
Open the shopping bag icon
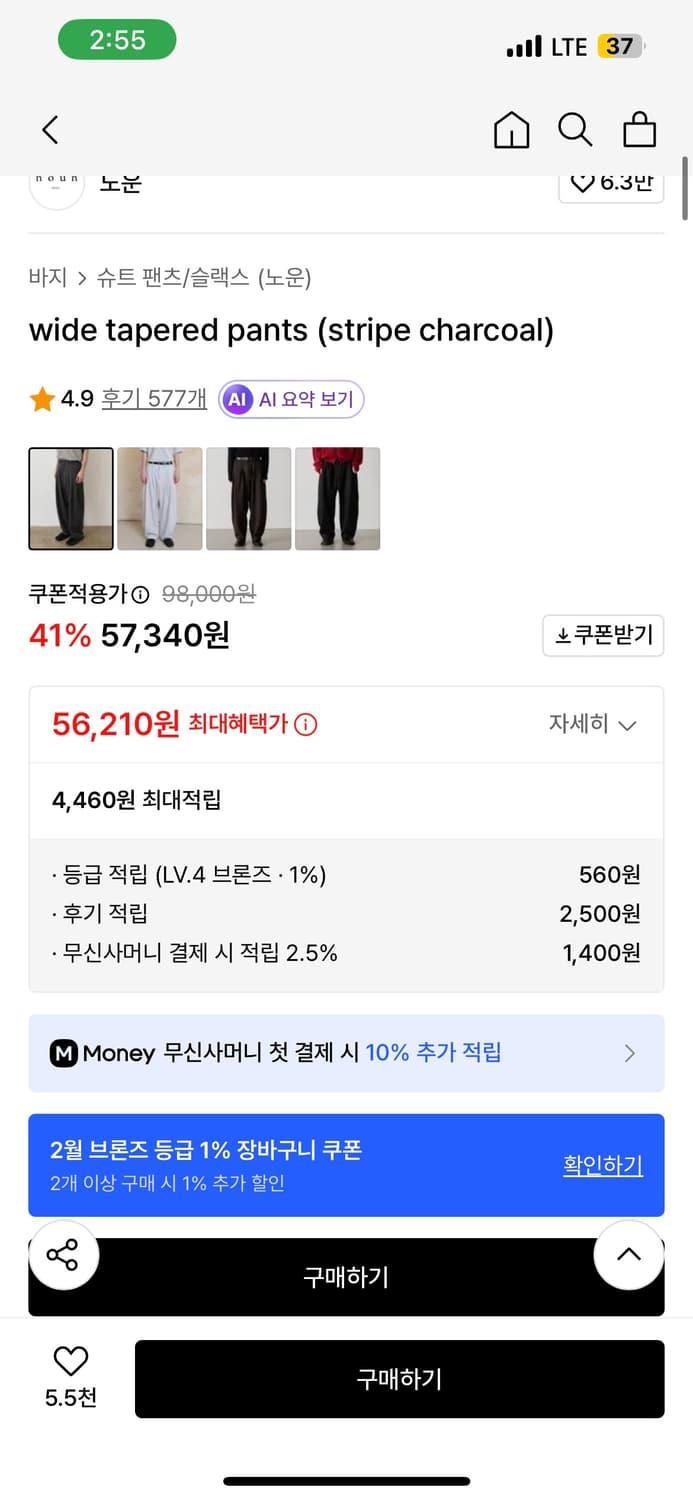tap(640, 129)
